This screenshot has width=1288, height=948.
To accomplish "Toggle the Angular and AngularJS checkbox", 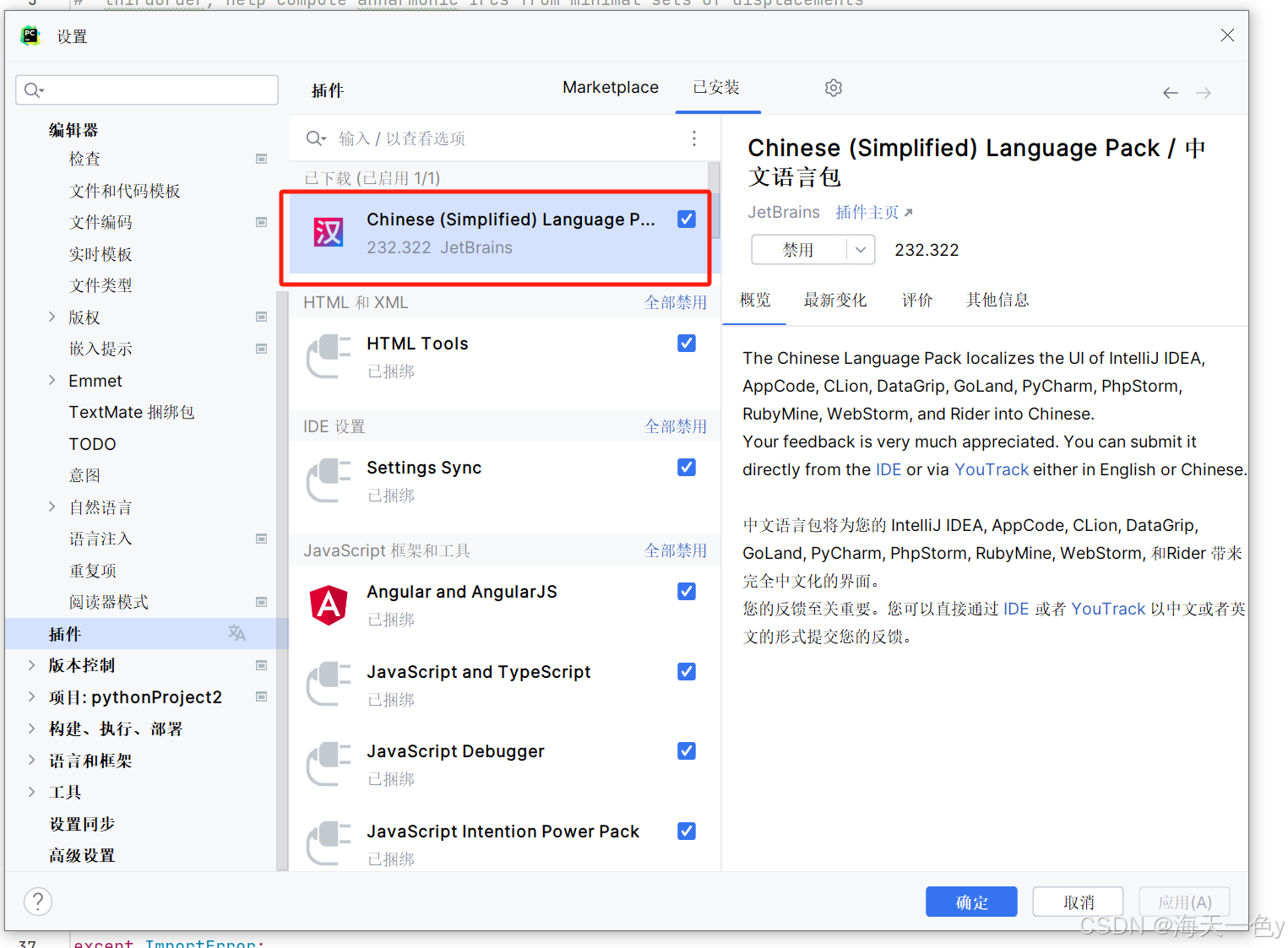I will point(687,592).
